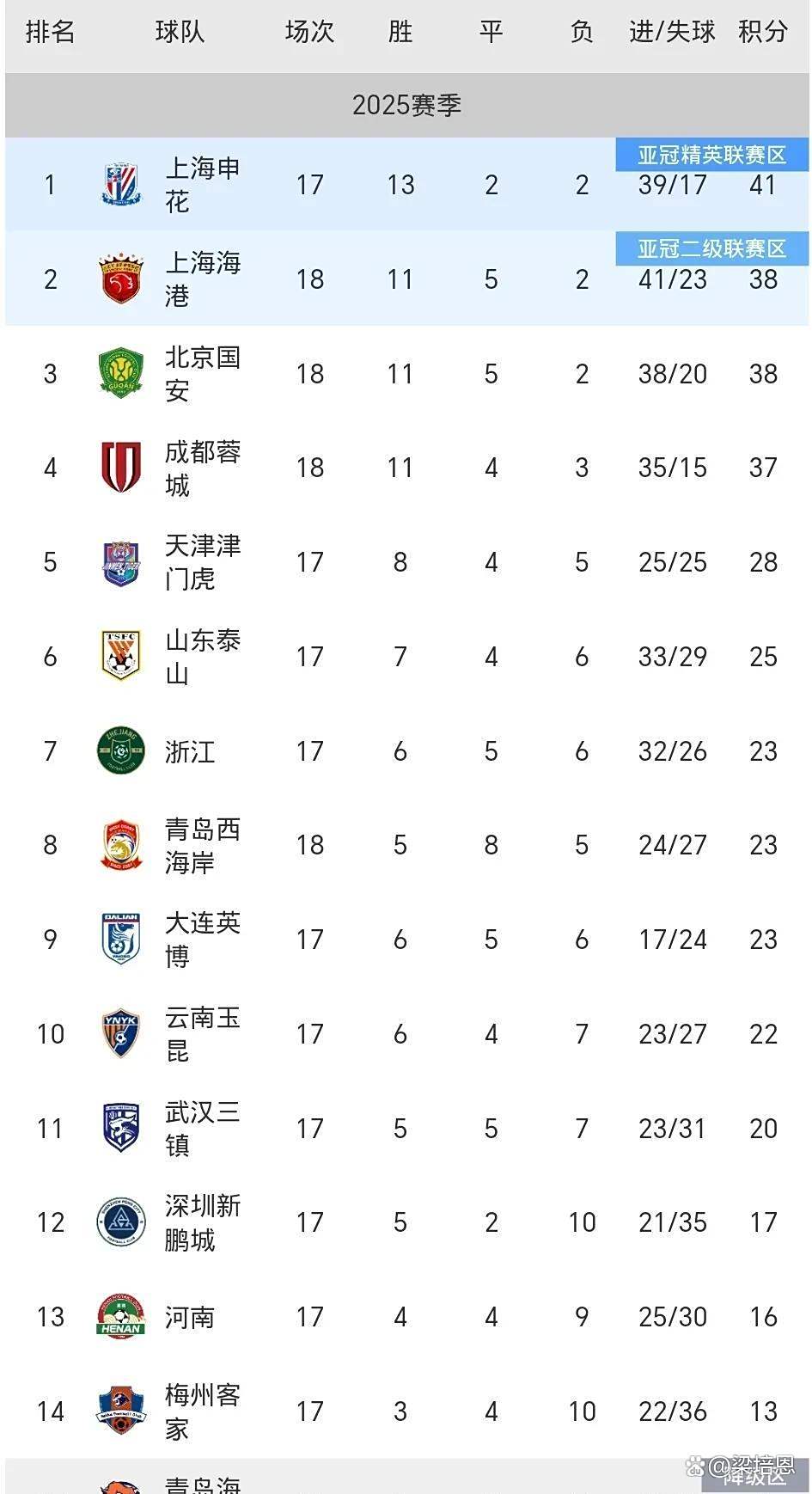Click the 2025赛季 season header bar
The image size is (812, 1494).
(x=406, y=105)
